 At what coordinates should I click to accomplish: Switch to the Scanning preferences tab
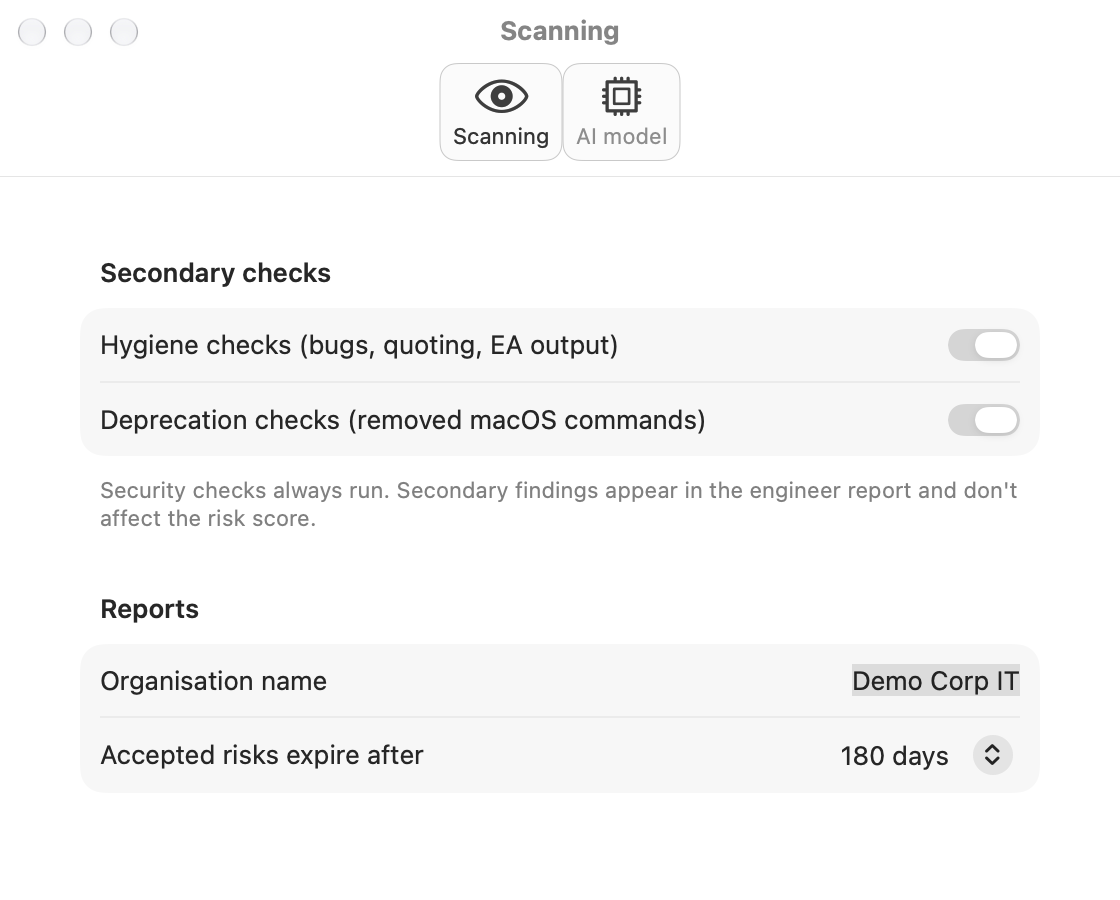(501, 112)
